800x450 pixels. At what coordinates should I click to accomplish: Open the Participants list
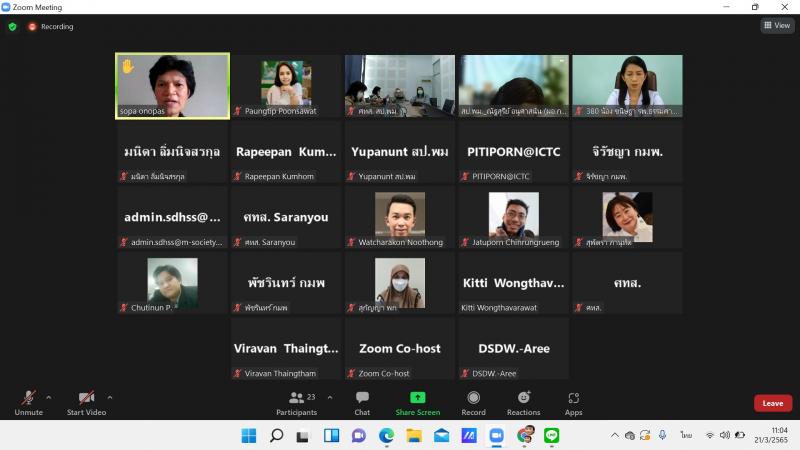pos(296,403)
